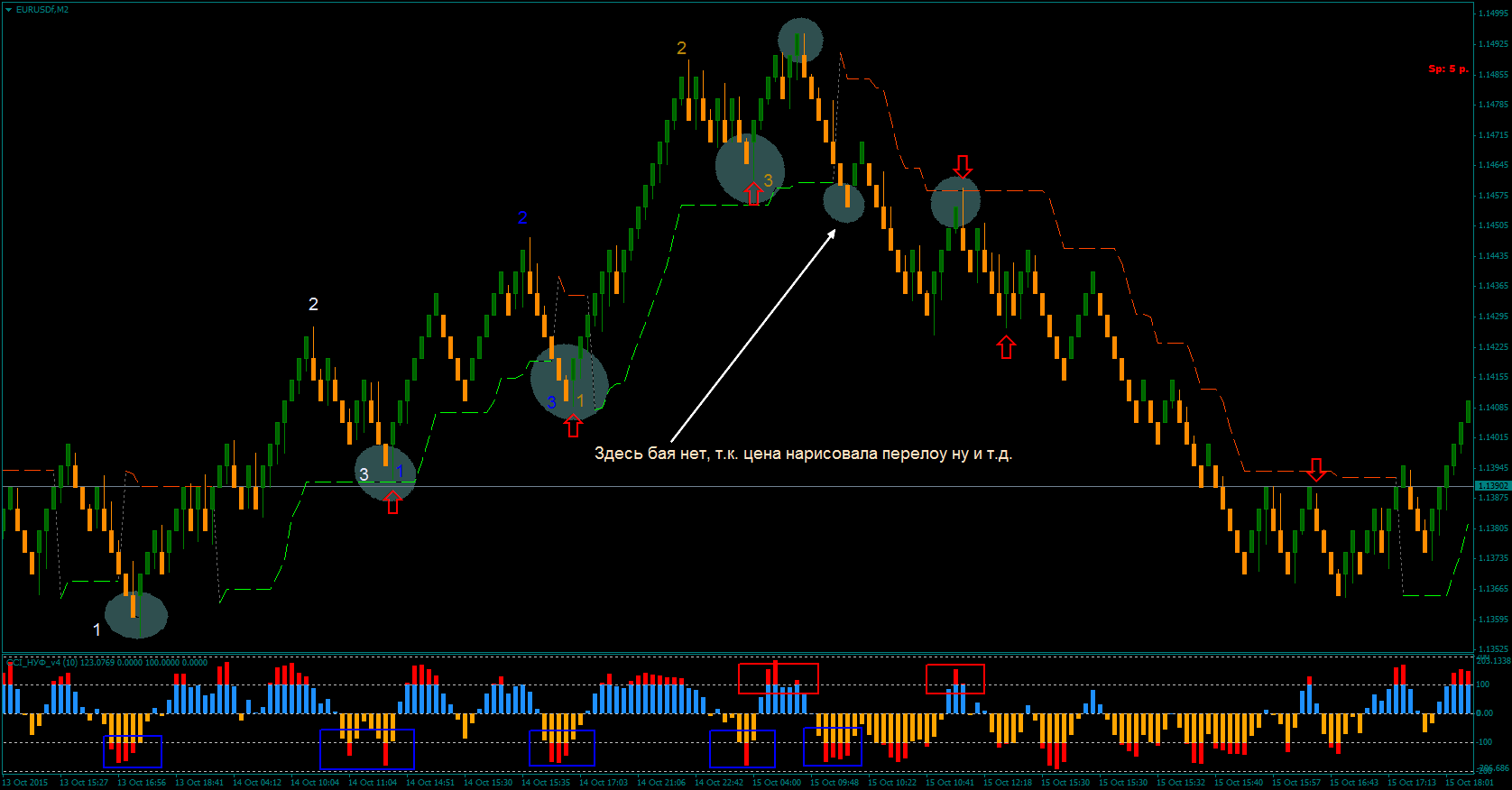The height and width of the screenshot is (790, 1512).
Task: Click indicator scale value -100
Action: point(1485,742)
